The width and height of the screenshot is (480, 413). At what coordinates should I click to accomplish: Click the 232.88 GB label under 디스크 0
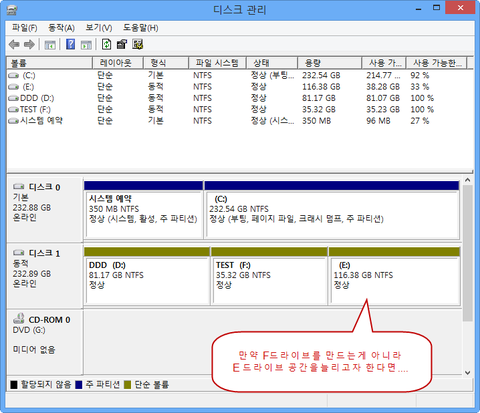point(32,208)
